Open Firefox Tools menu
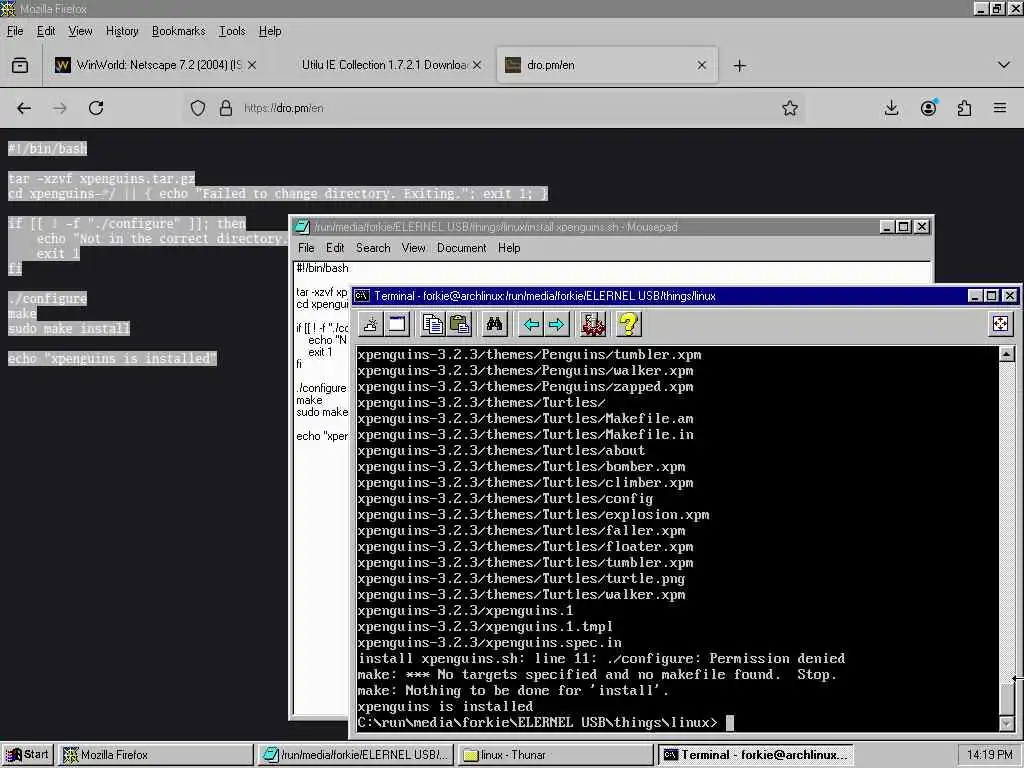 pos(232,31)
